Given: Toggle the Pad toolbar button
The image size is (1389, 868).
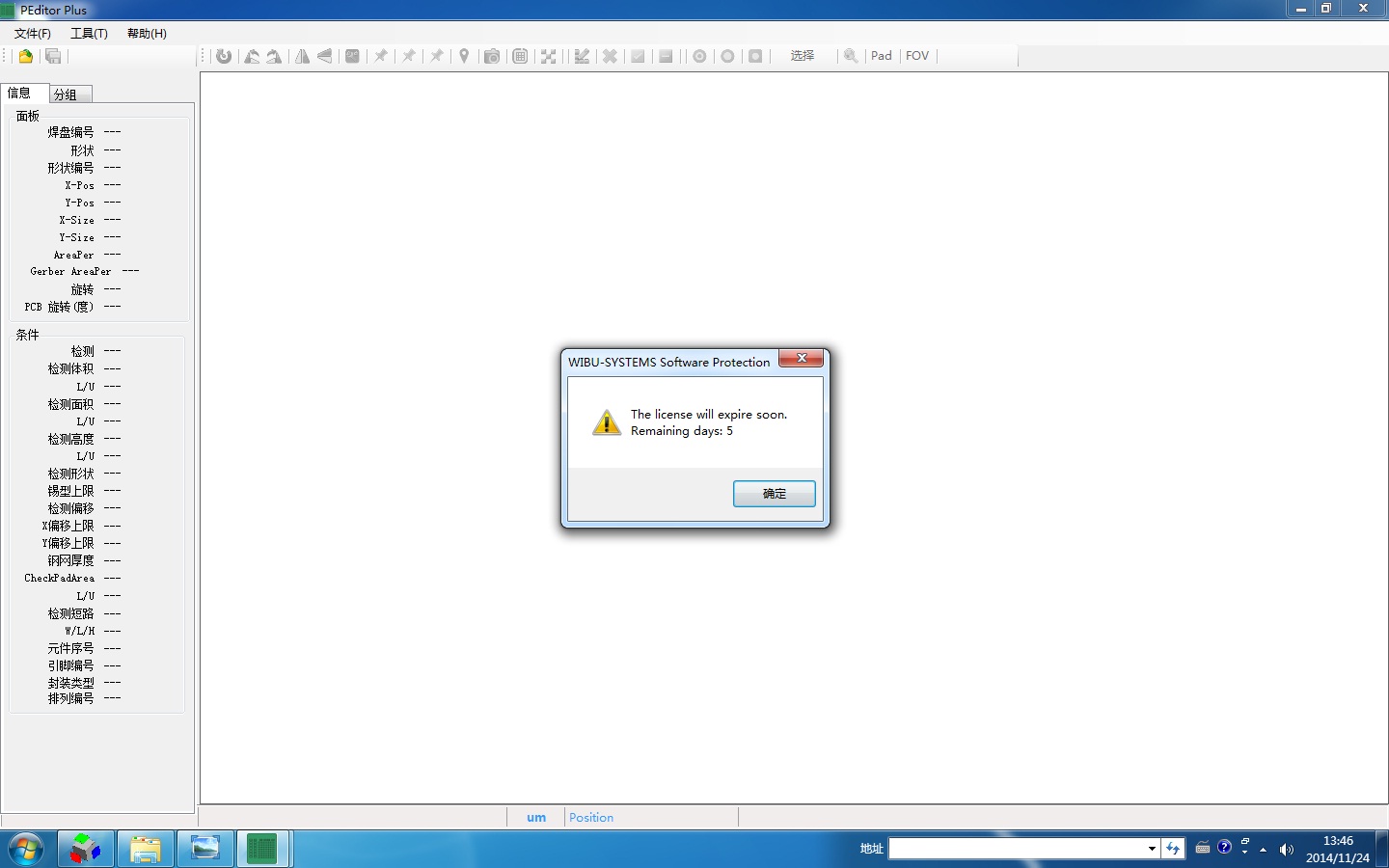Looking at the screenshot, I should [881, 56].
